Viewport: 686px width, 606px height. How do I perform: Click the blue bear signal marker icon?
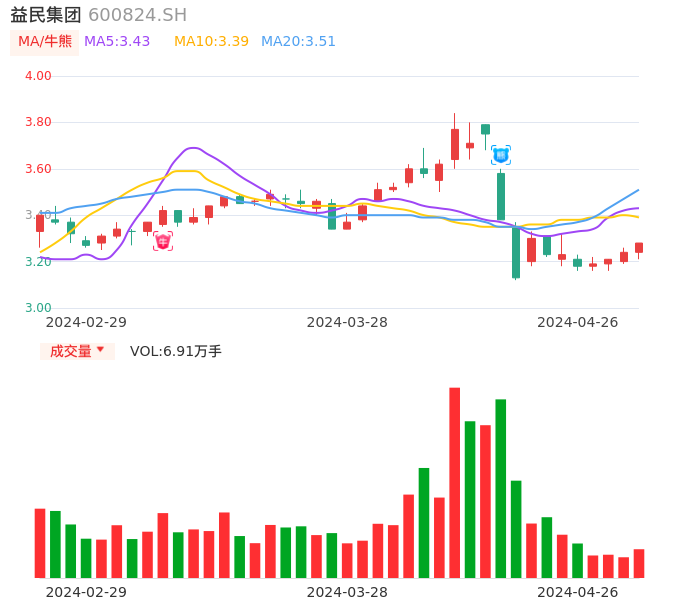point(501,155)
